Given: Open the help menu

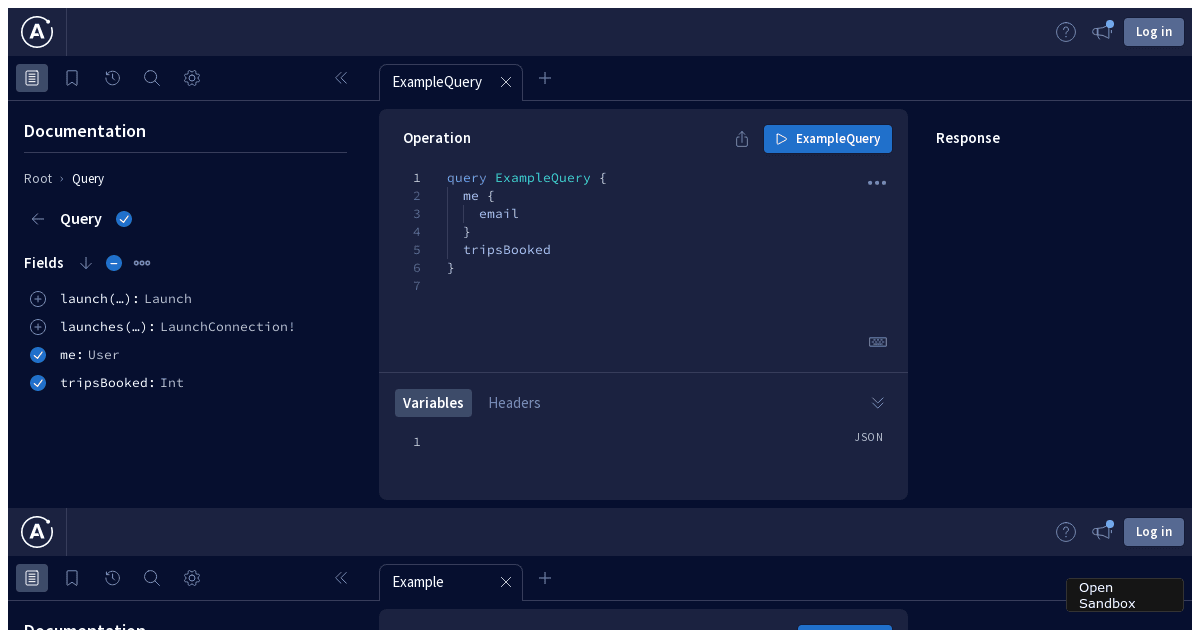Looking at the screenshot, I should coord(1065,31).
